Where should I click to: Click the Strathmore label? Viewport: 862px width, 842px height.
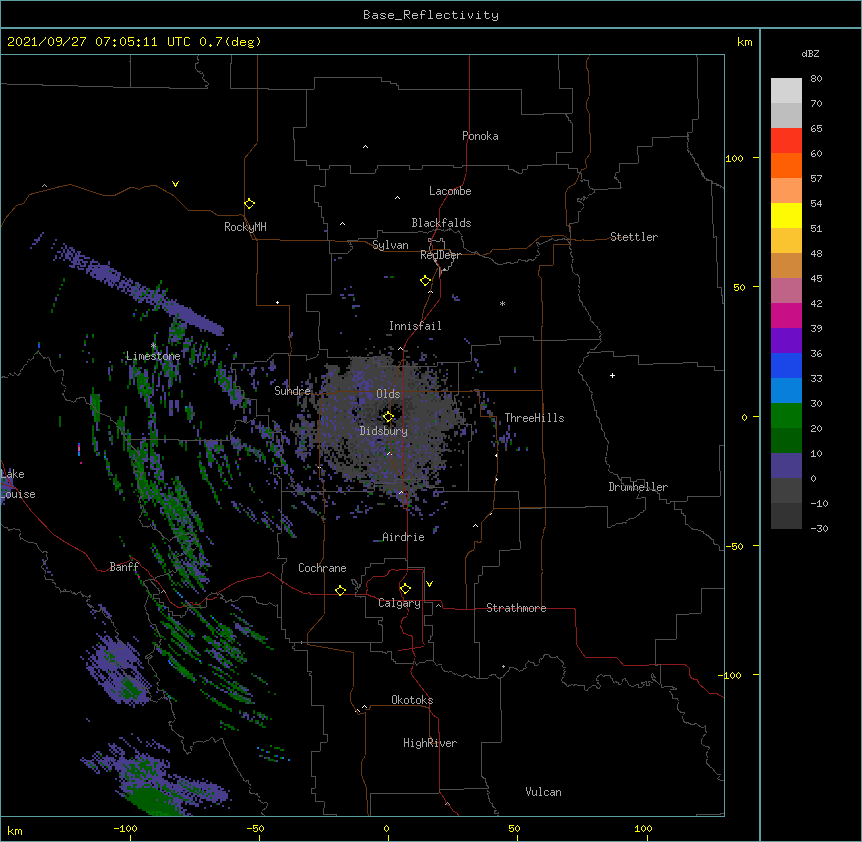[516, 608]
